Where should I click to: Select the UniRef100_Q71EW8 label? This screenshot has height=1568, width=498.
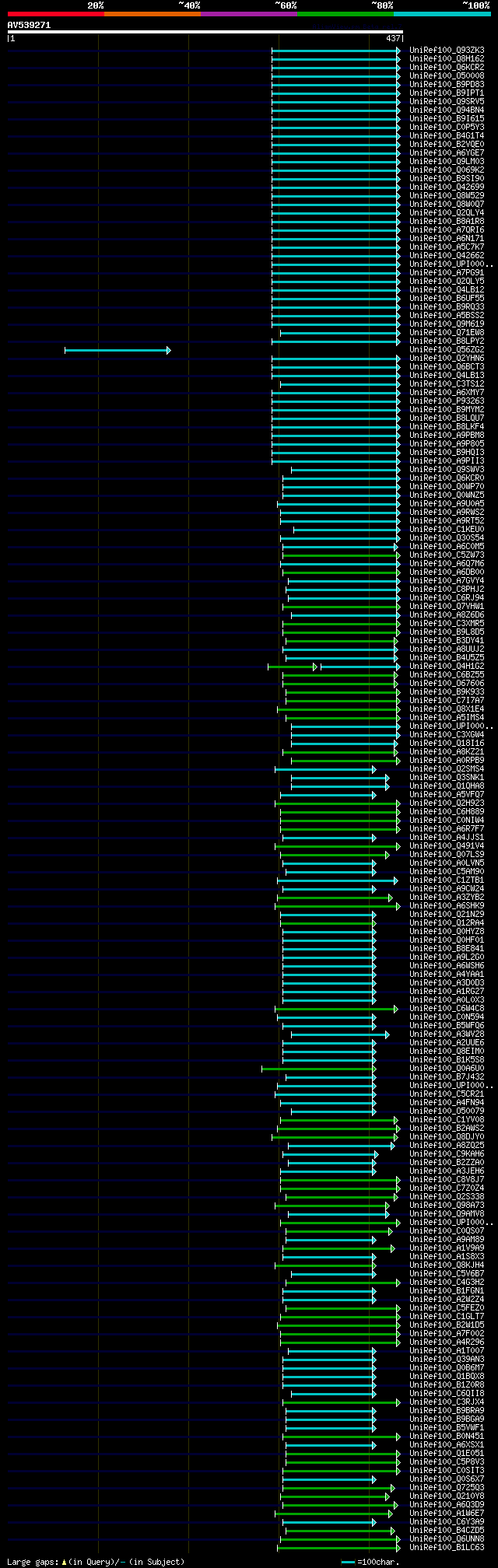447,332
